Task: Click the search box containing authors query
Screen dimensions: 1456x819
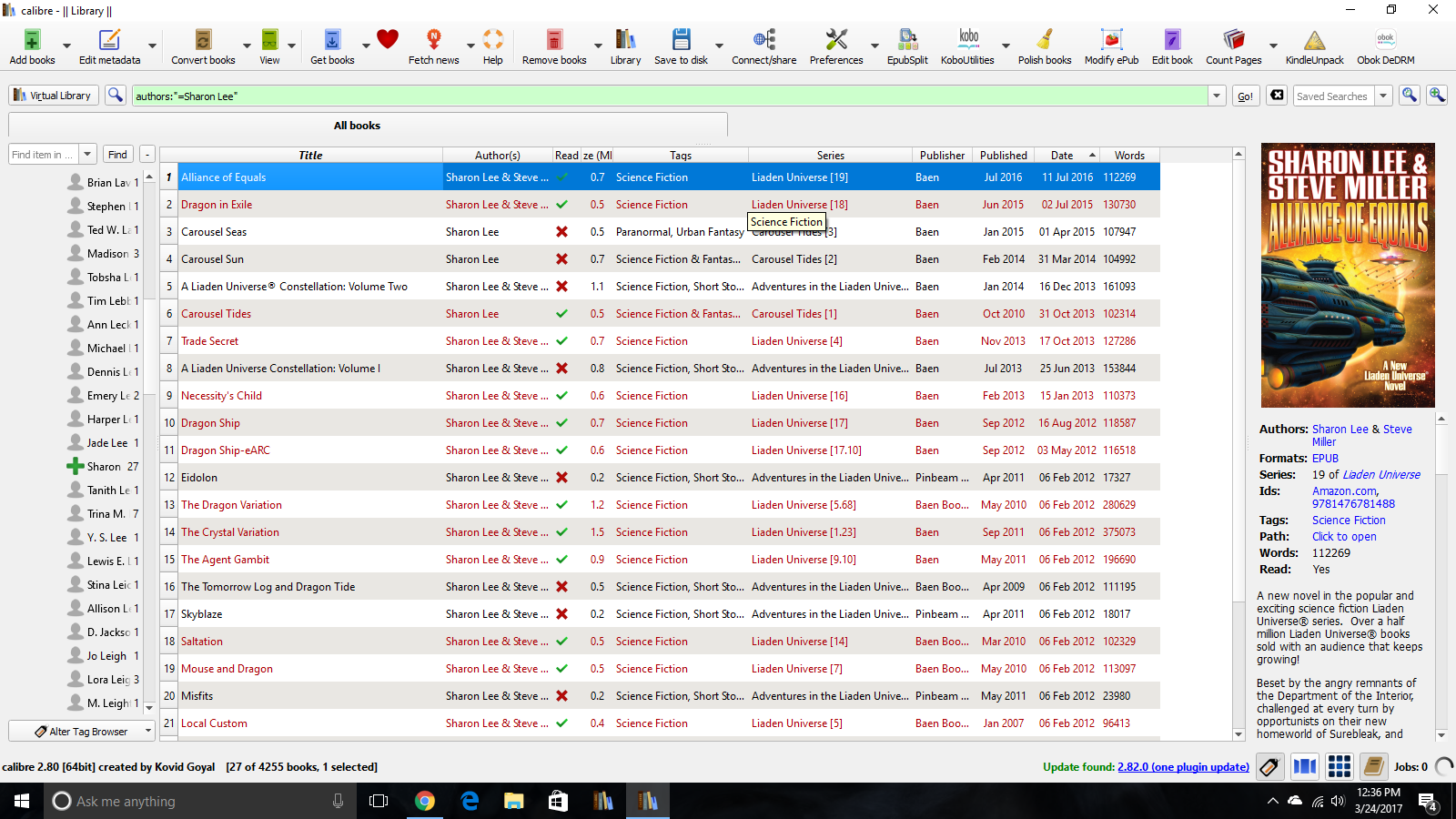Action: 670,96
